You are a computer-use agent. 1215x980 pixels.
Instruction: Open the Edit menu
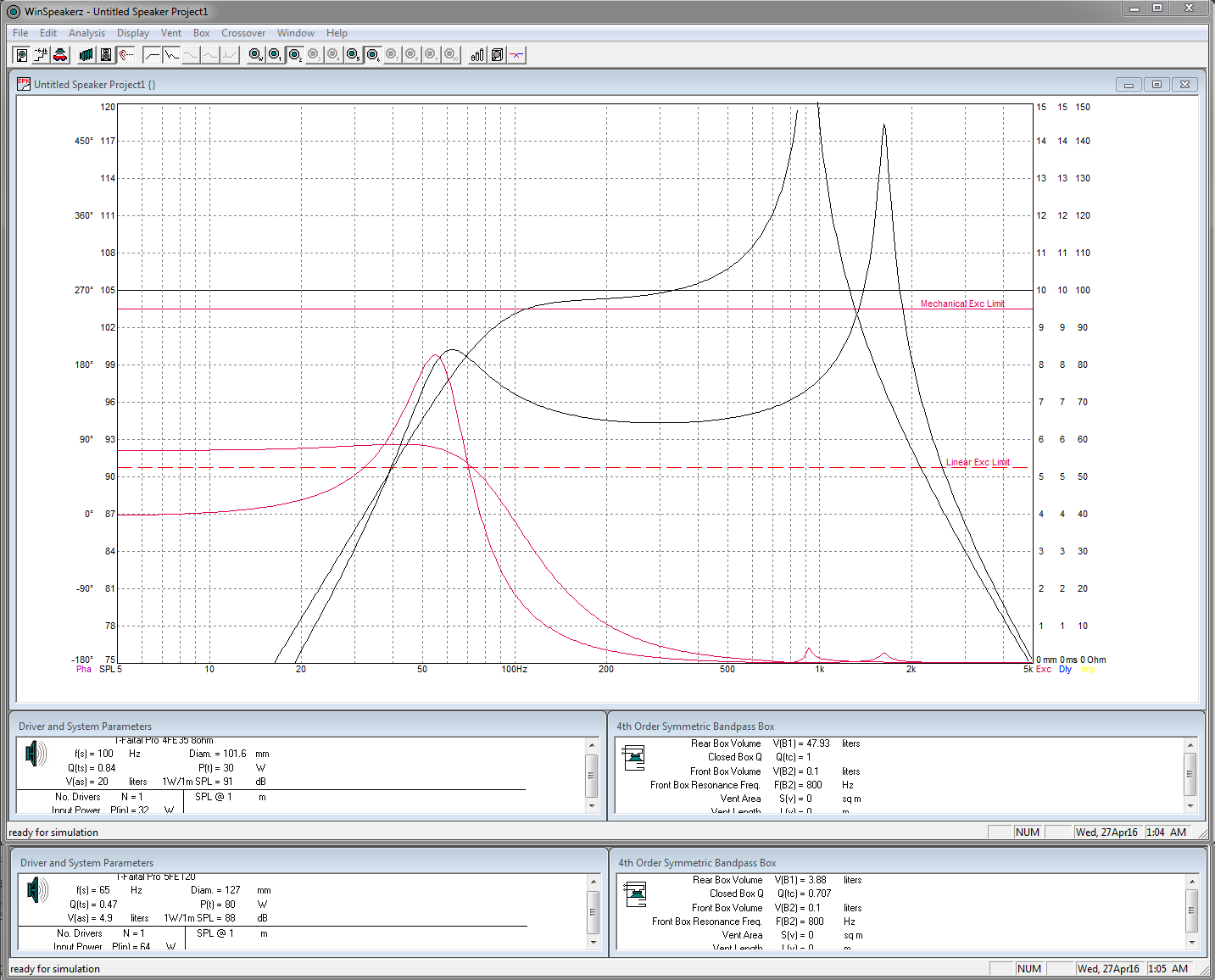(x=48, y=33)
